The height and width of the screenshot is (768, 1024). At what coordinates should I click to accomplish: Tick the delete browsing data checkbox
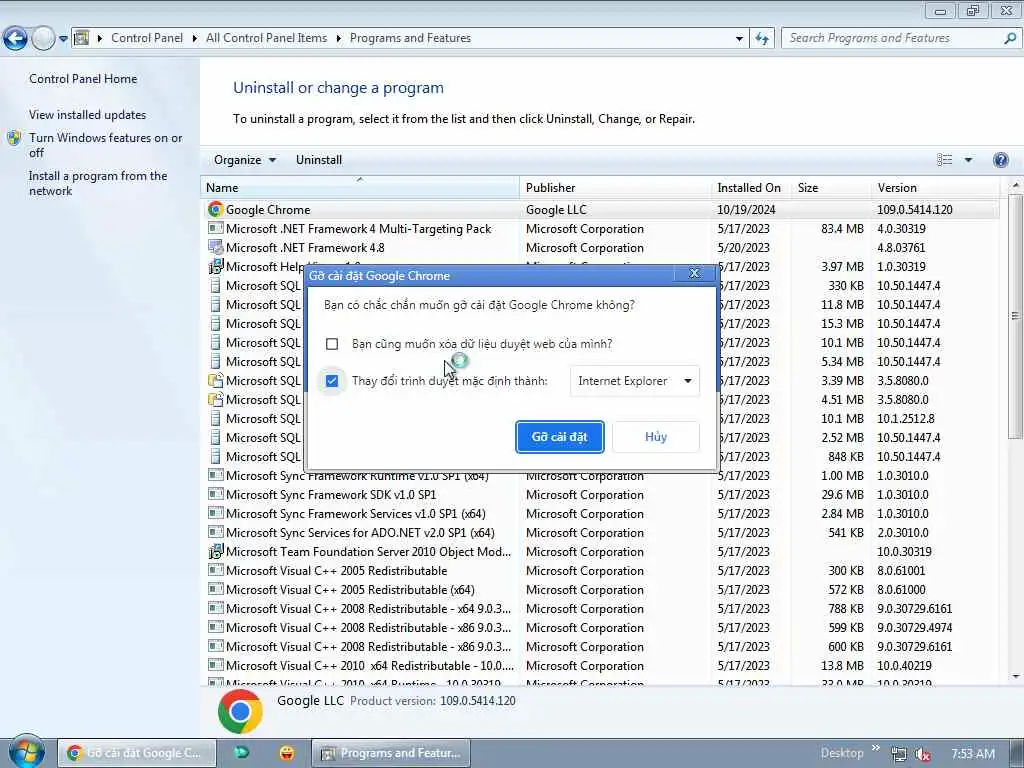pos(332,344)
